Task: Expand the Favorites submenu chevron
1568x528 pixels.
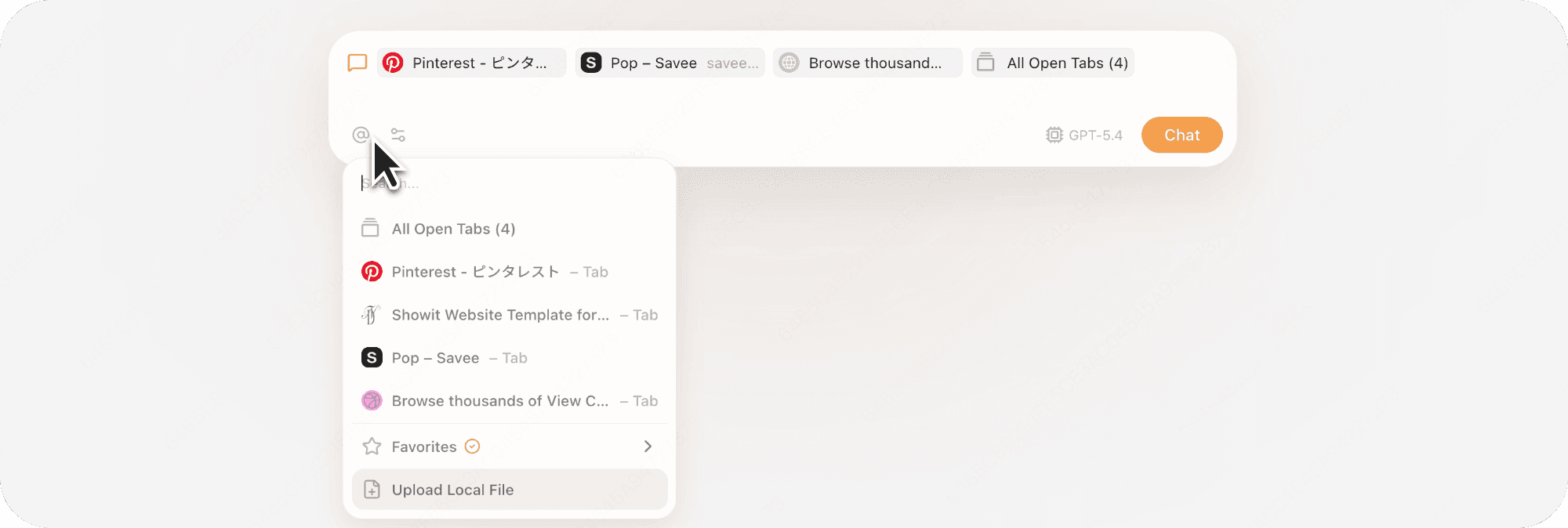Action: tap(648, 447)
